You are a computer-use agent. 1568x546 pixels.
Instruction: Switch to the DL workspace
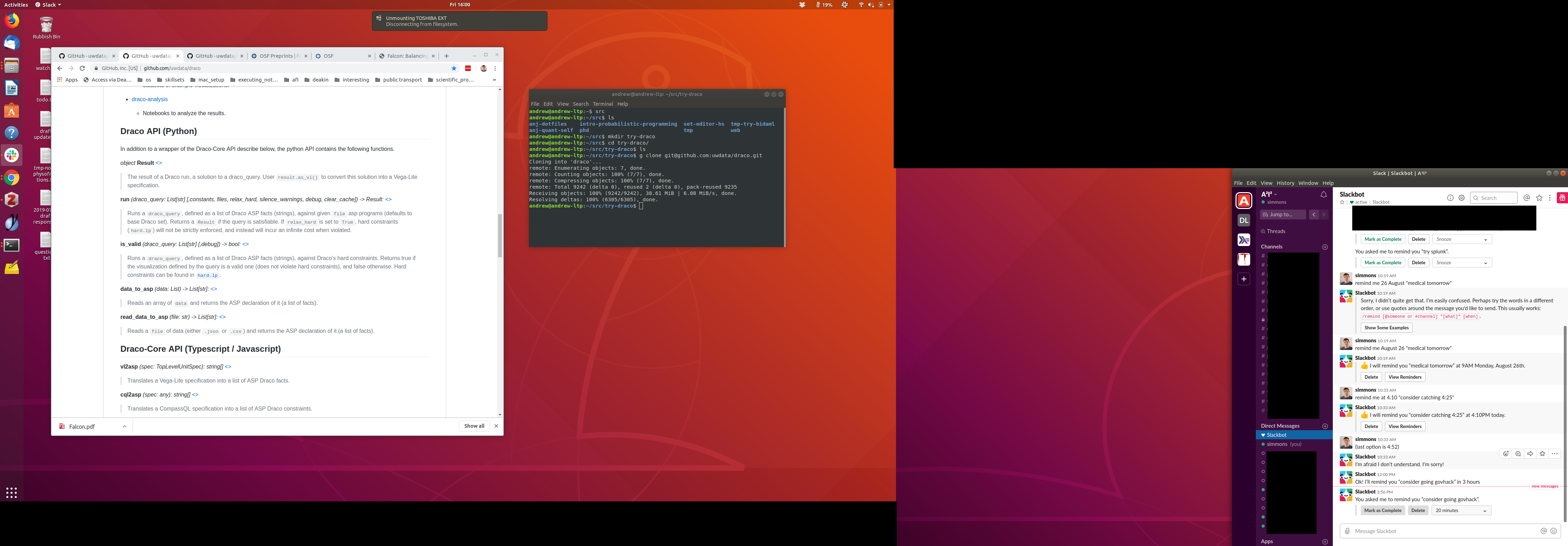pos(1244,220)
